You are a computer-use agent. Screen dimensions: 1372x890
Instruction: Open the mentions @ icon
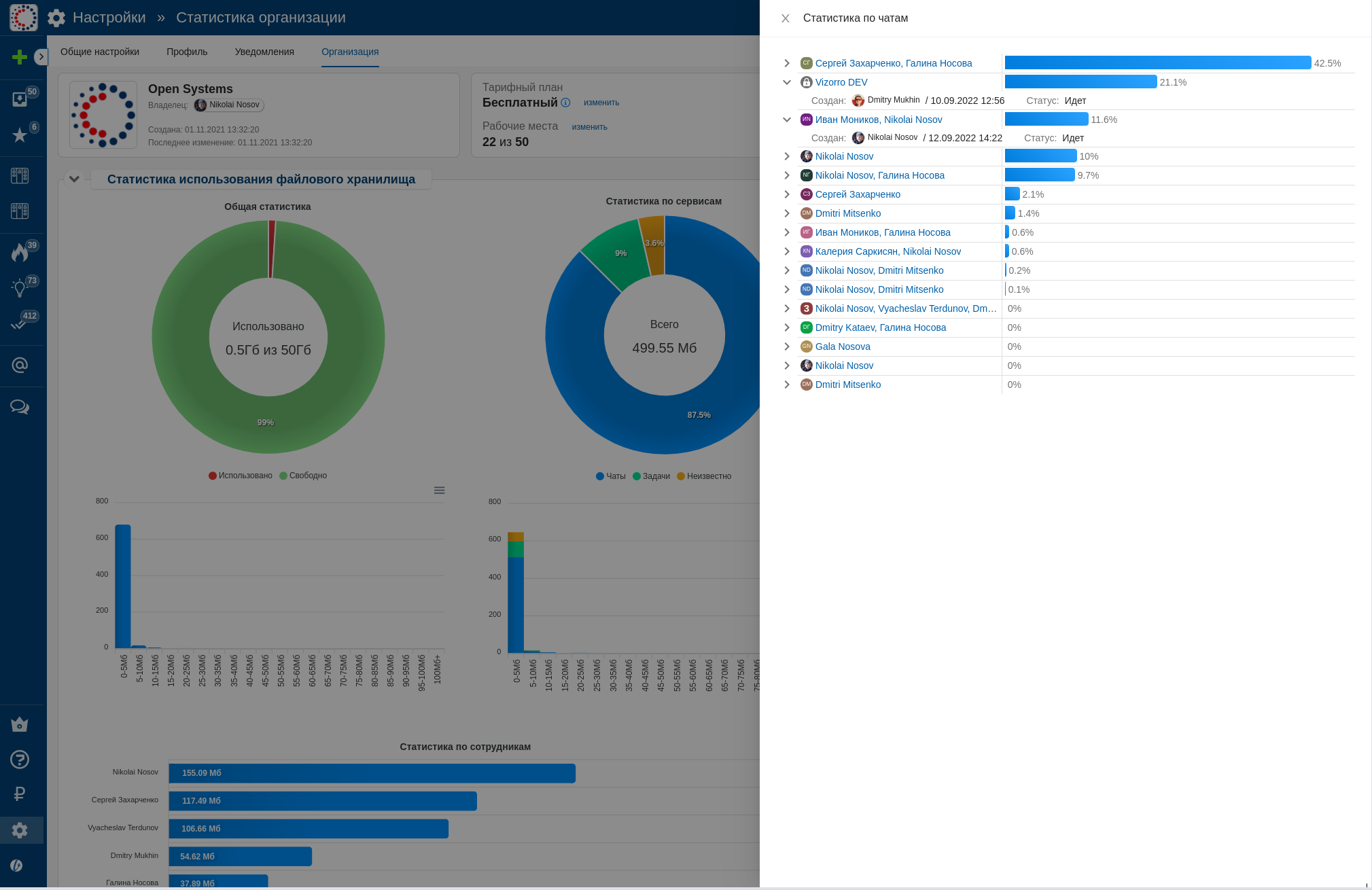pyautogui.click(x=20, y=366)
